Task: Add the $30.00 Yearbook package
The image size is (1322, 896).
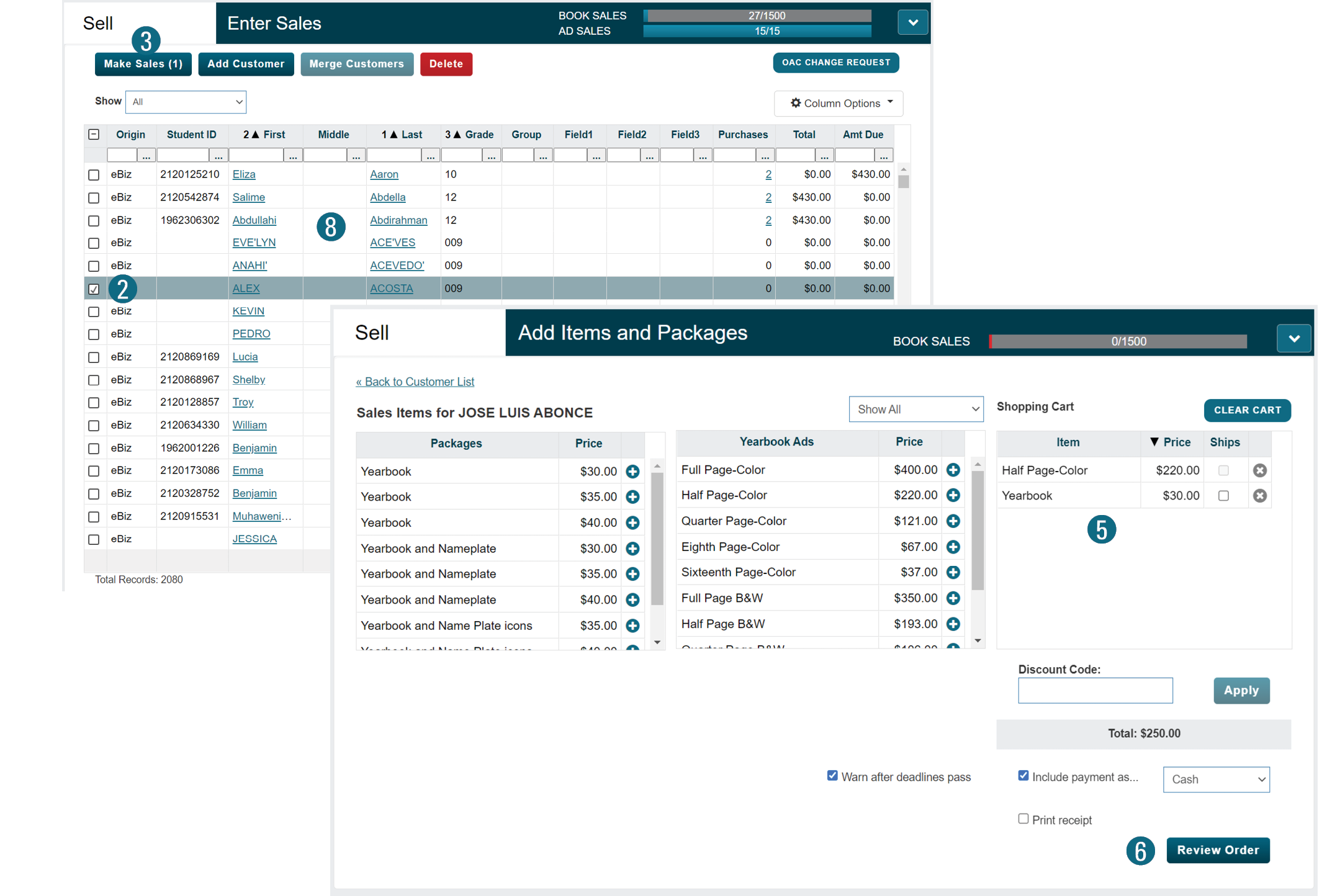Action: 632,472
